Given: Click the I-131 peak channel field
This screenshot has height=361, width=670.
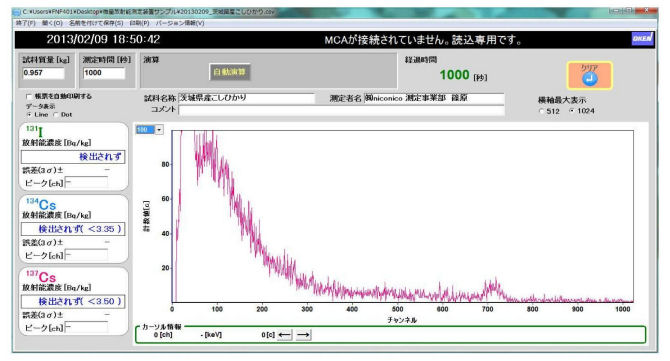Looking at the screenshot, I should pos(86,183).
